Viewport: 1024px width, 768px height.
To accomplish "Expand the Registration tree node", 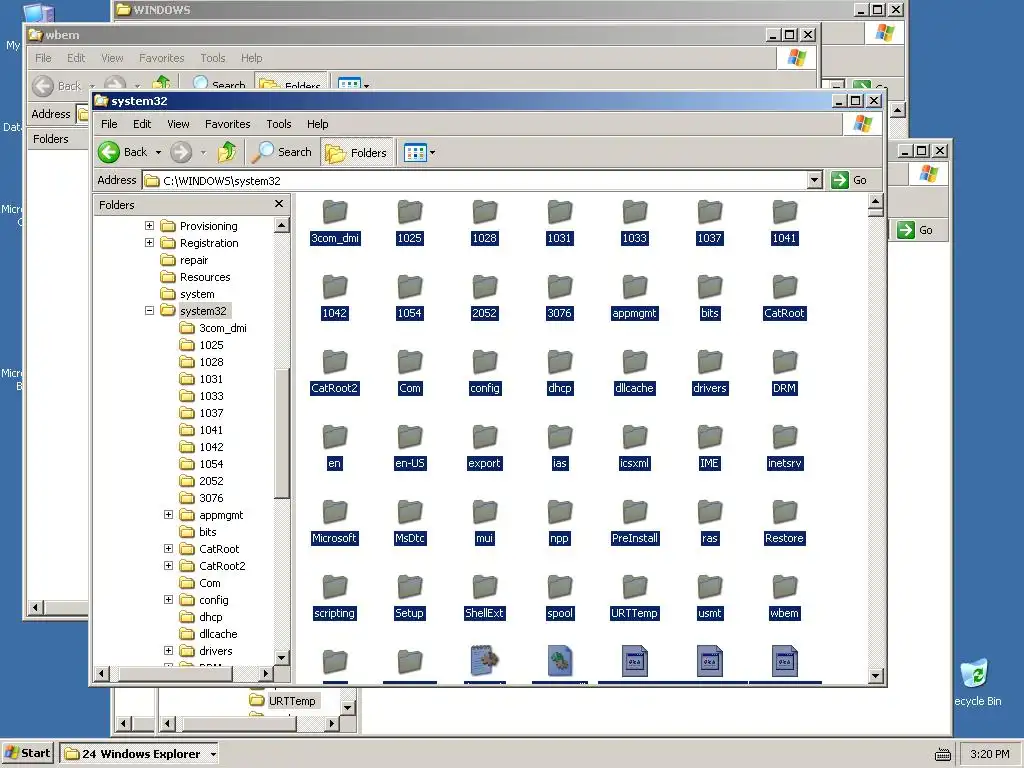I will [x=150, y=242].
